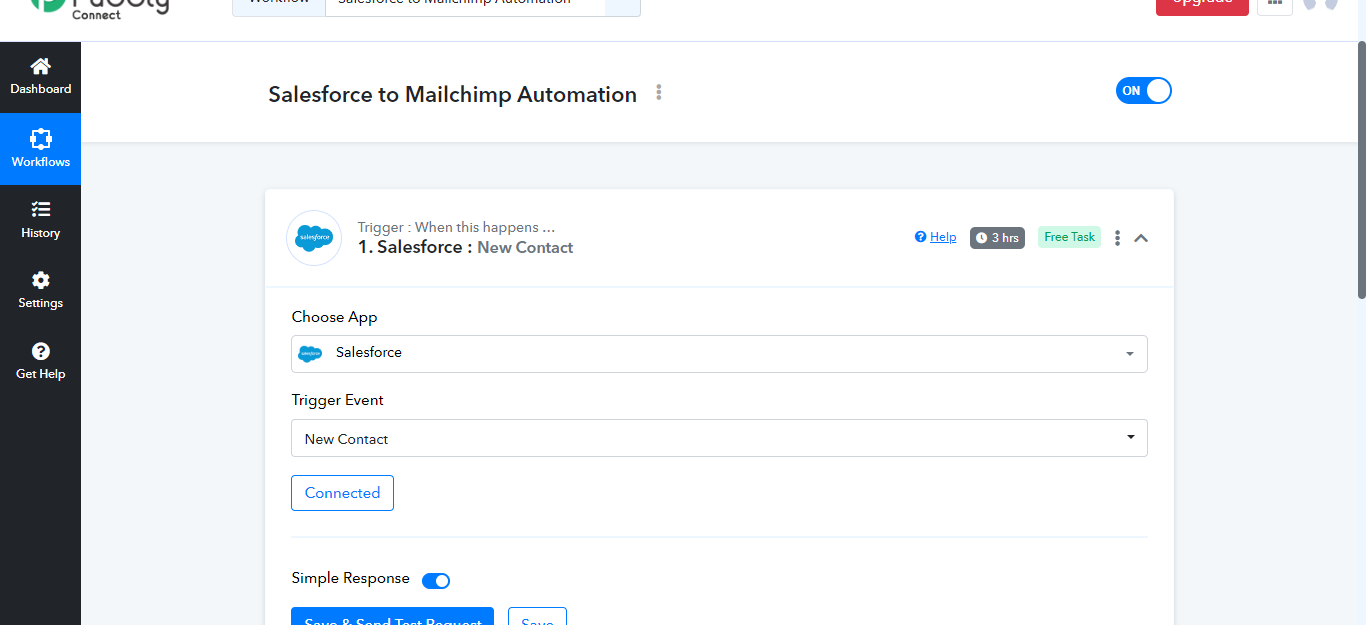Click the Pabbly Connect logo
This screenshot has width=1366, height=625.
100,7
